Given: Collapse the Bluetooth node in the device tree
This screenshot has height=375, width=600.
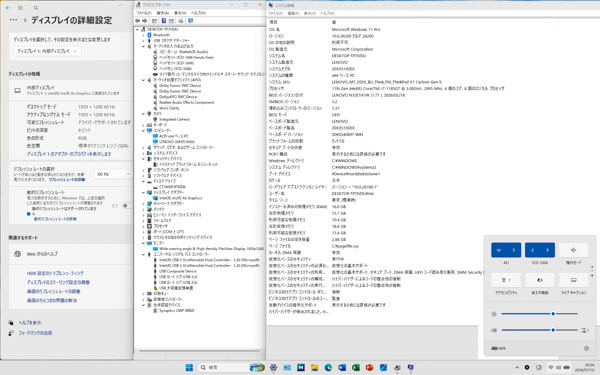Looking at the screenshot, I should coord(143,35).
